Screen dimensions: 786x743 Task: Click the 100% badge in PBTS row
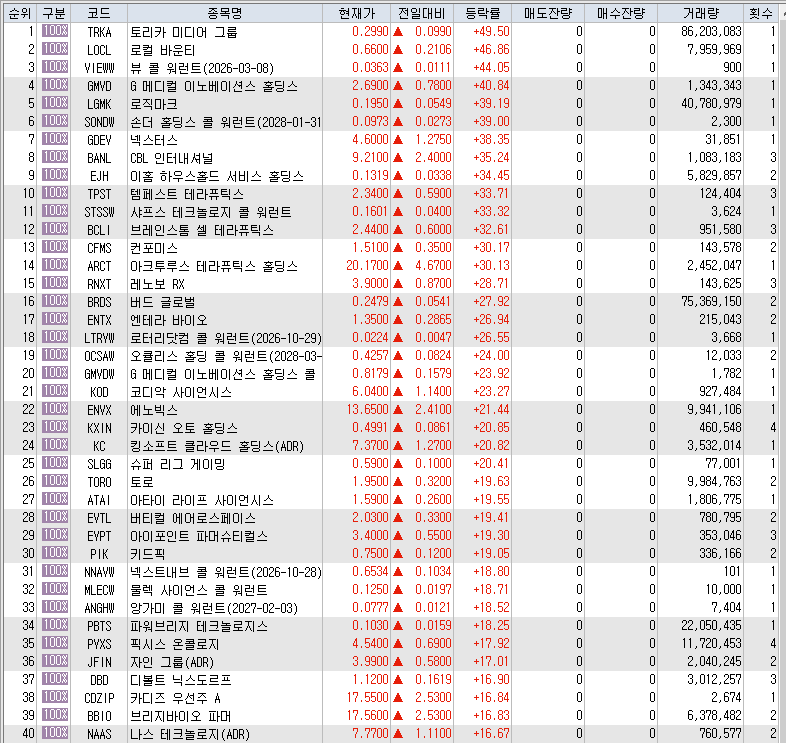click(x=55, y=625)
